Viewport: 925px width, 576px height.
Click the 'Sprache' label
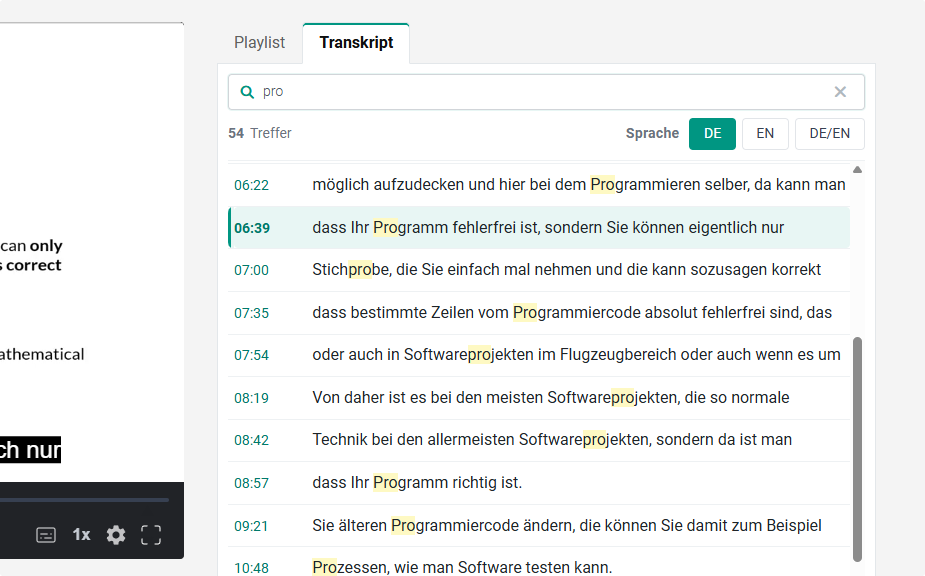tap(652, 133)
